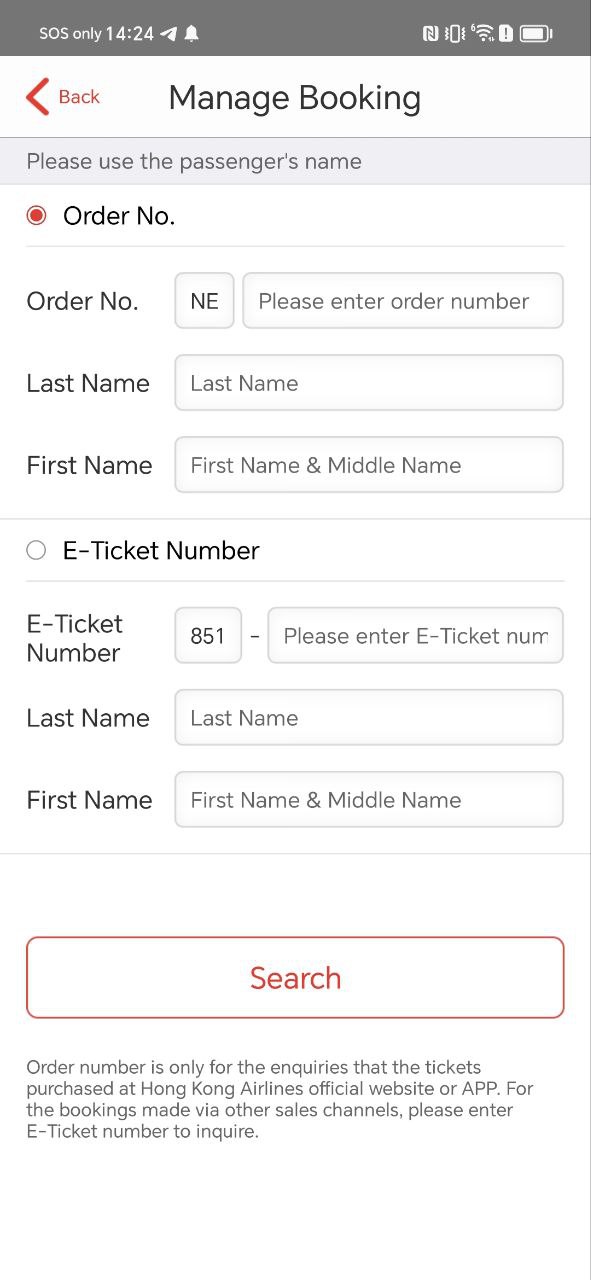The image size is (591, 1280).
Task: Tap the vibrate mode status icon
Action: coord(456,34)
